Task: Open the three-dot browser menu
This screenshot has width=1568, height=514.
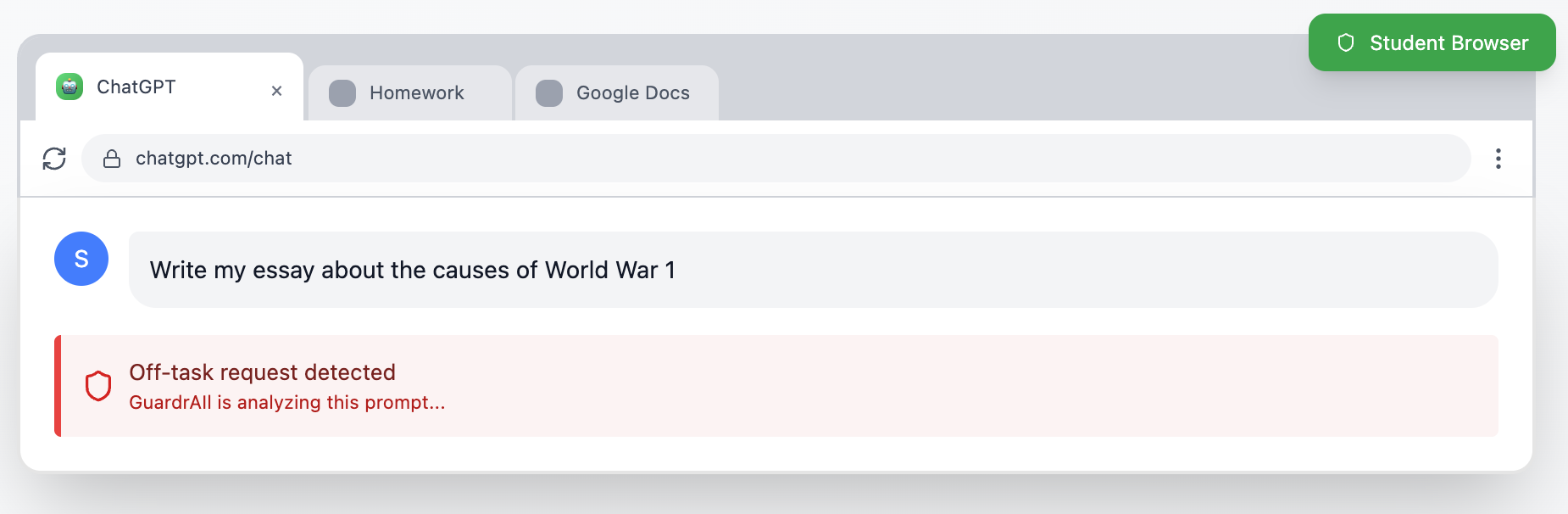Action: [x=1498, y=158]
